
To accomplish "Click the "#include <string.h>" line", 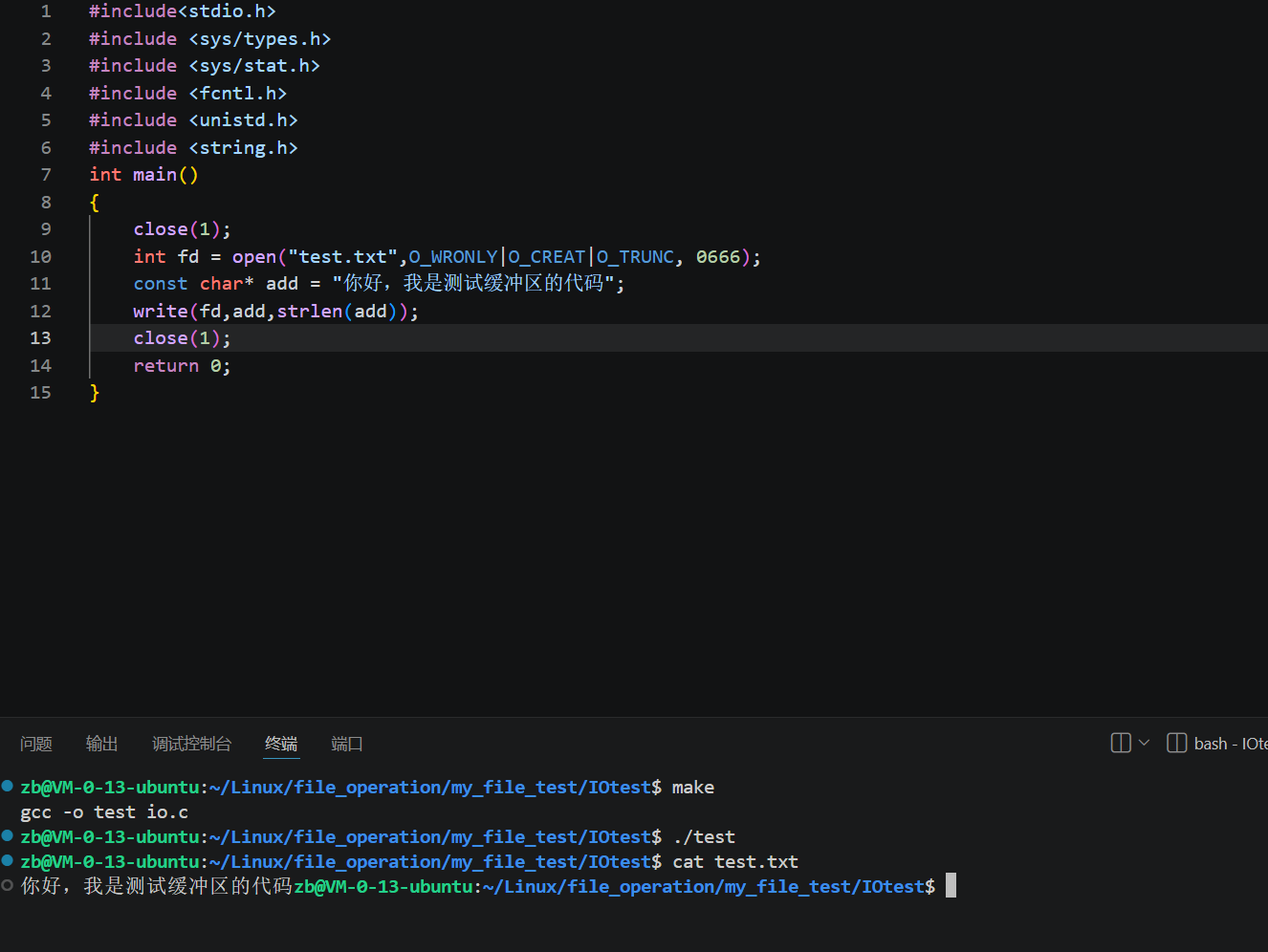I will point(193,148).
